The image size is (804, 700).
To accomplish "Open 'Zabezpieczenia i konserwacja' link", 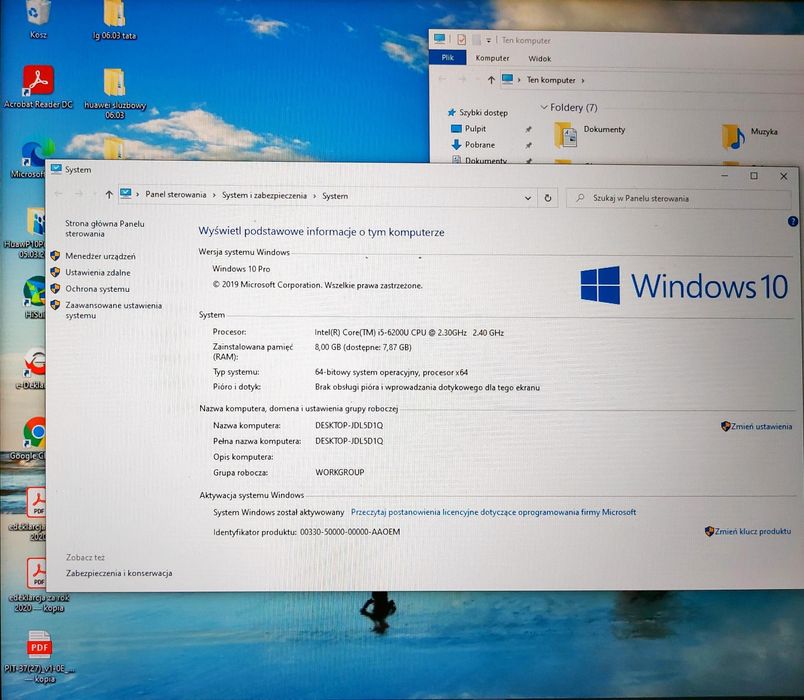I will 119,573.
